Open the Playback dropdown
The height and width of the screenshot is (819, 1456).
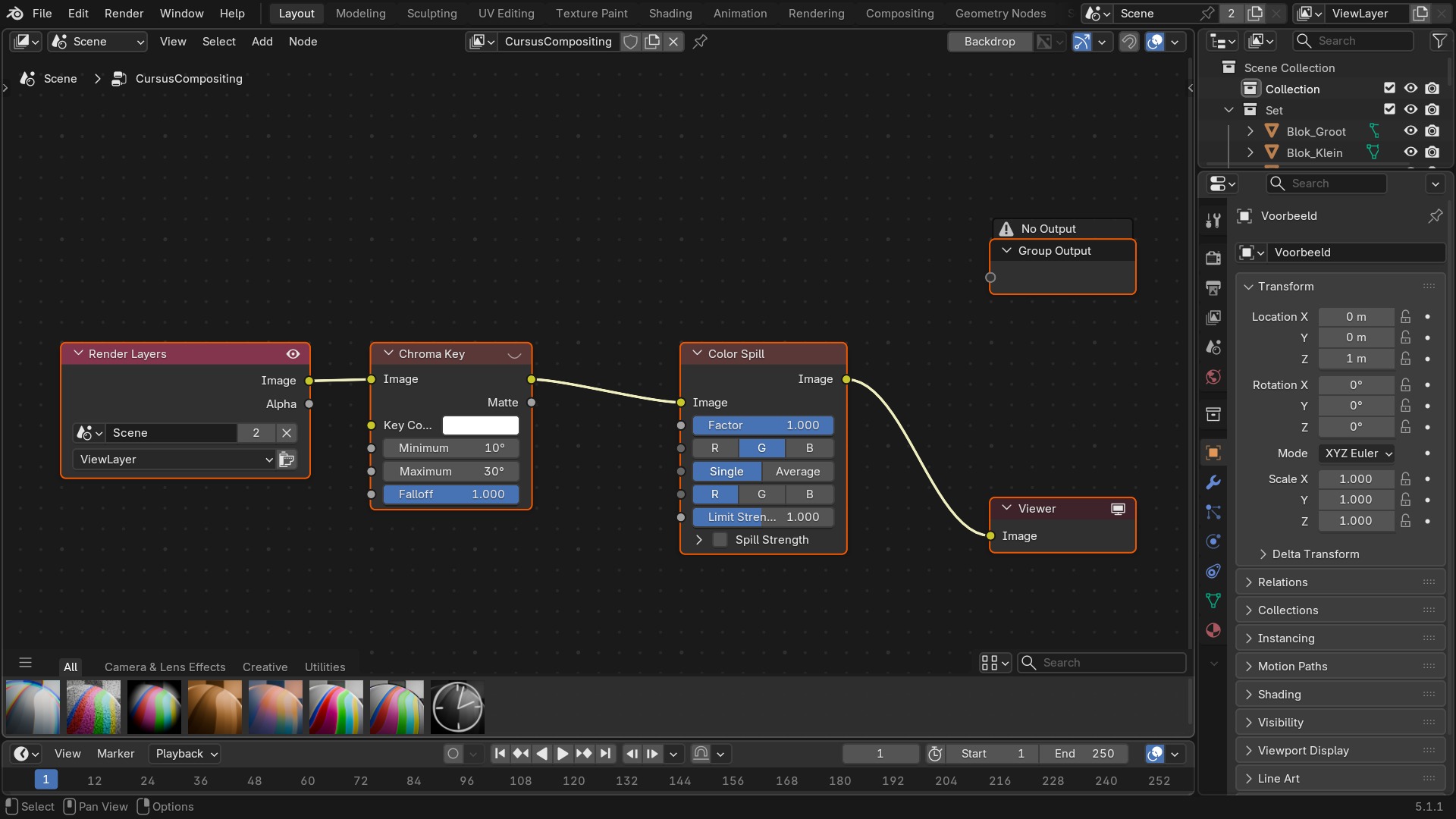[x=187, y=754]
